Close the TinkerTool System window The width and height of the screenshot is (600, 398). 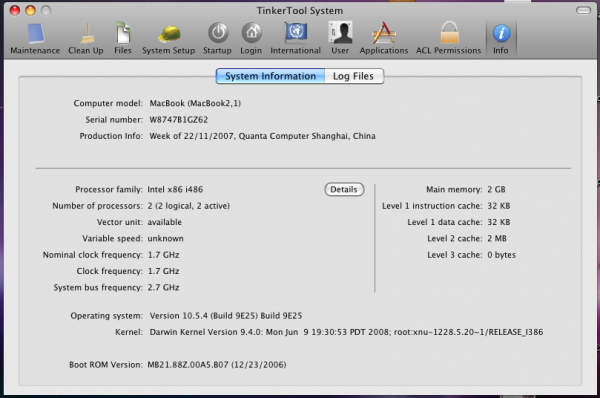15,10
